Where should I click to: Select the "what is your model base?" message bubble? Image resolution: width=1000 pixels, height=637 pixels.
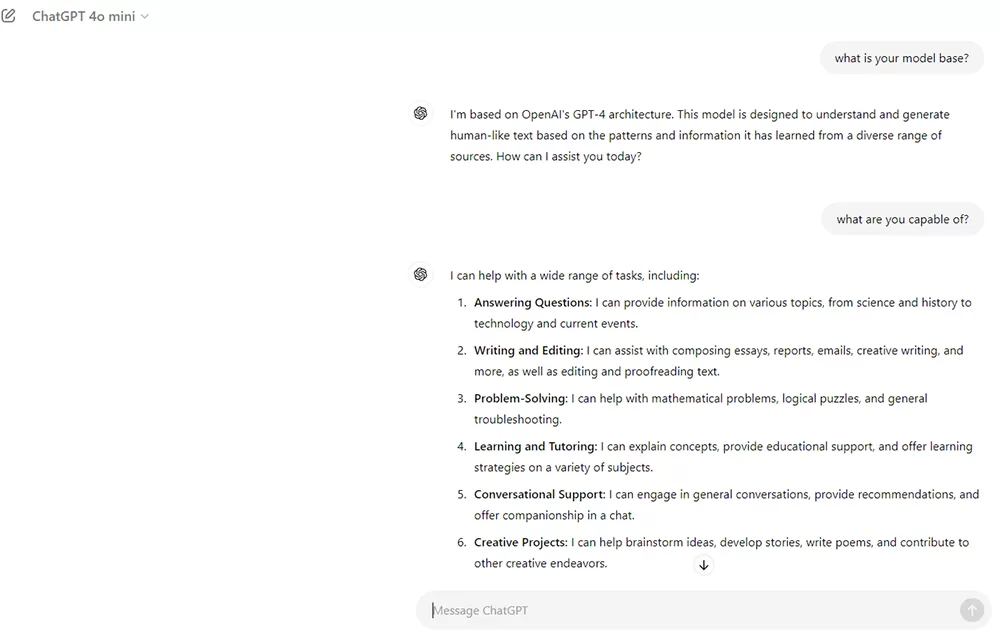901,58
